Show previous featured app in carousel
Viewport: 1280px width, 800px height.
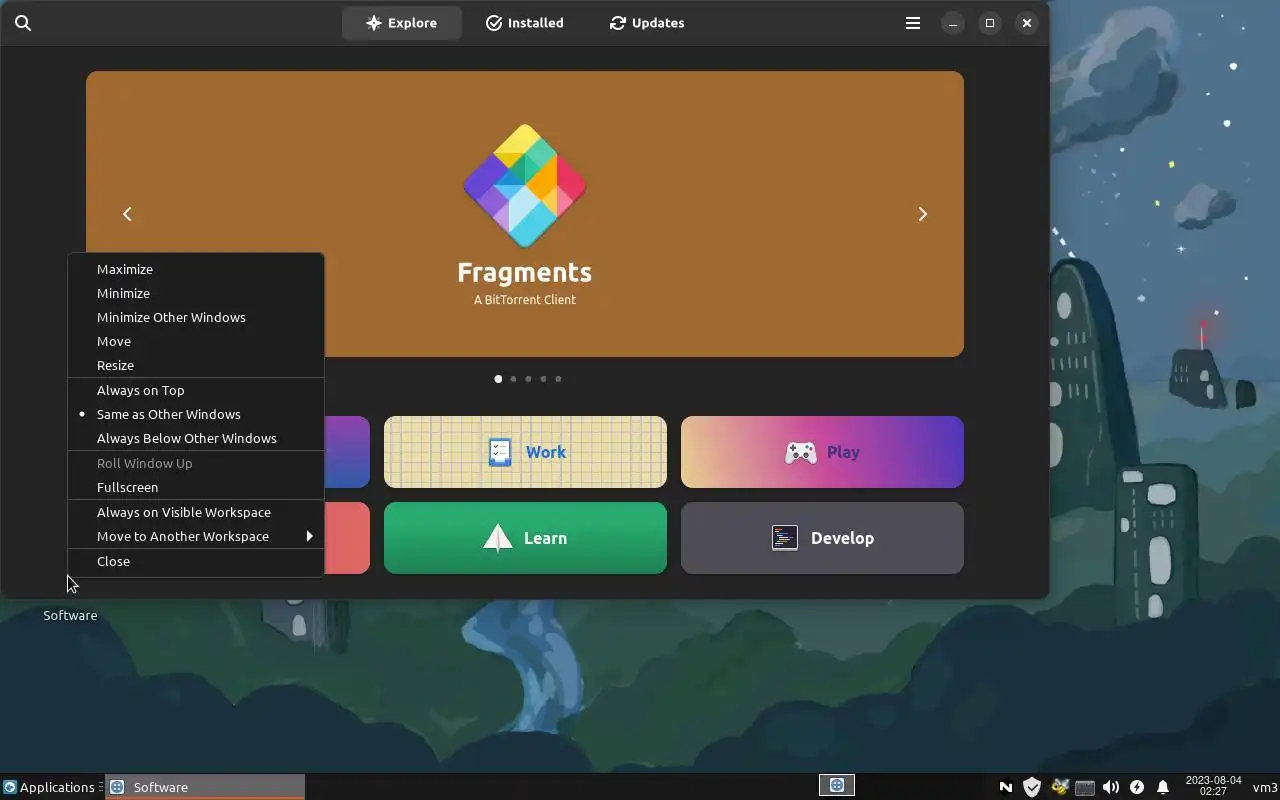pos(127,214)
